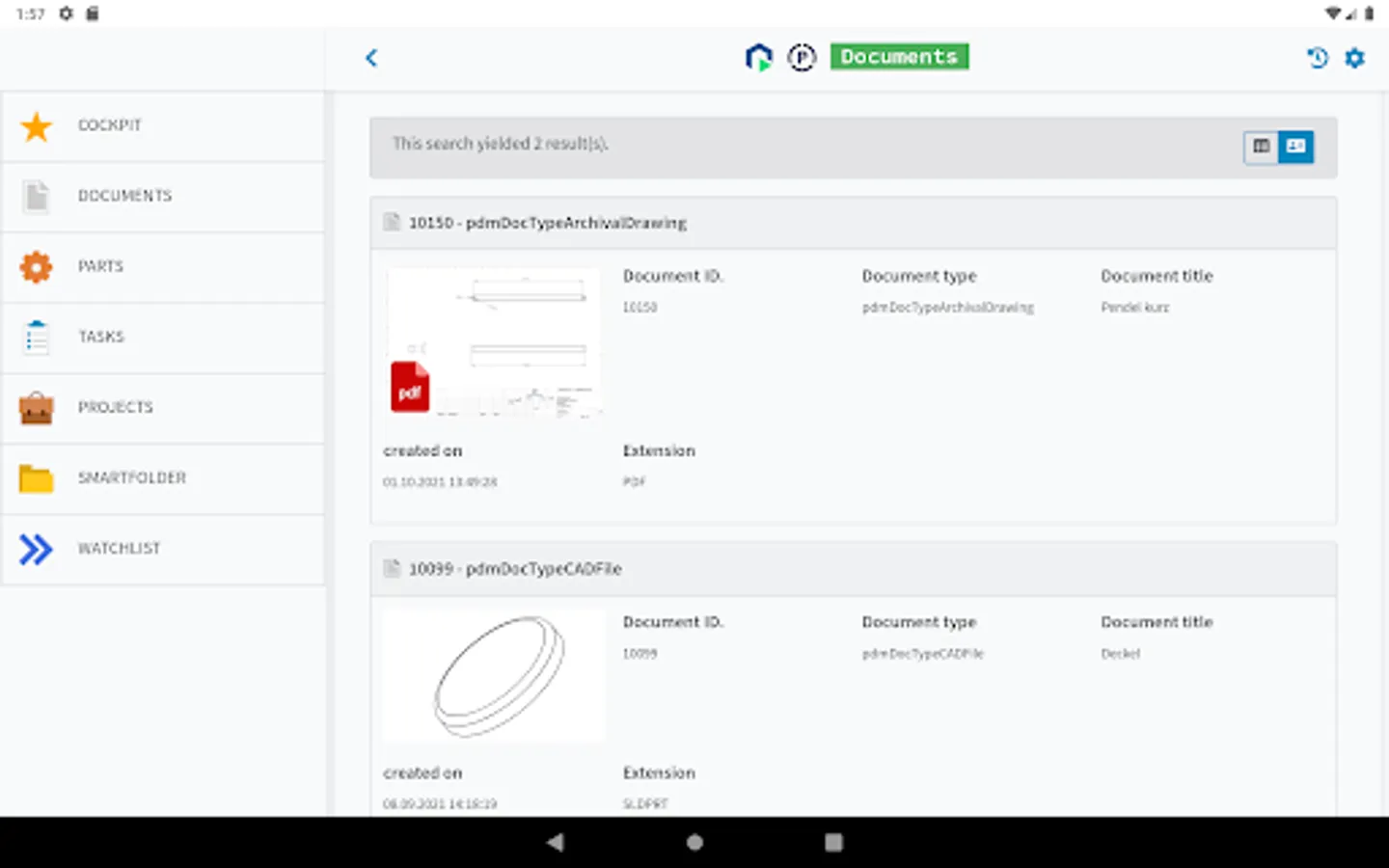The height and width of the screenshot is (868, 1389).
Task: Open settings via the blue gear icon
Action: (x=1355, y=58)
